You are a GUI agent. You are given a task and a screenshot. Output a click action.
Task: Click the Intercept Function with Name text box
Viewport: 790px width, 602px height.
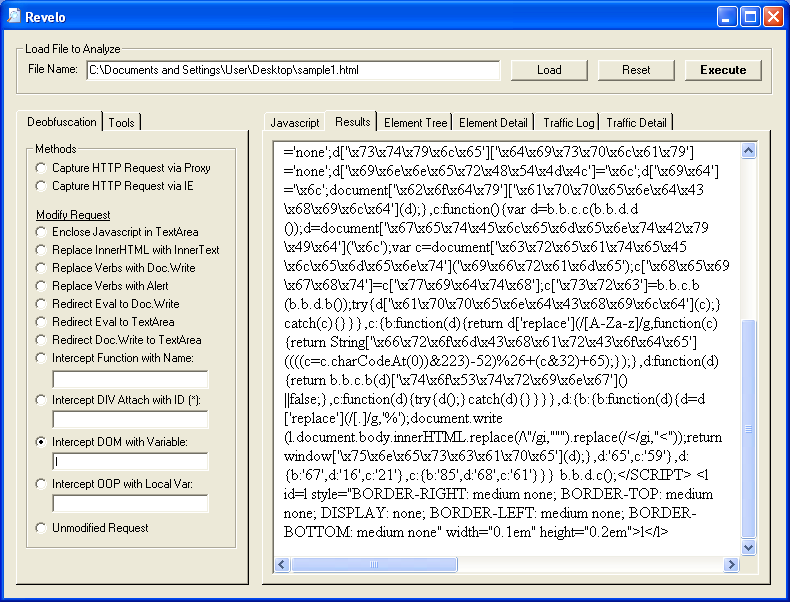pyautogui.click(x=130, y=379)
